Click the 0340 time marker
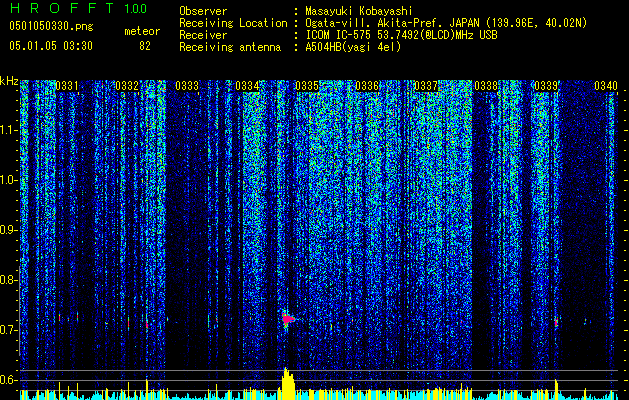 pyautogui.click(x=606, y=85)
